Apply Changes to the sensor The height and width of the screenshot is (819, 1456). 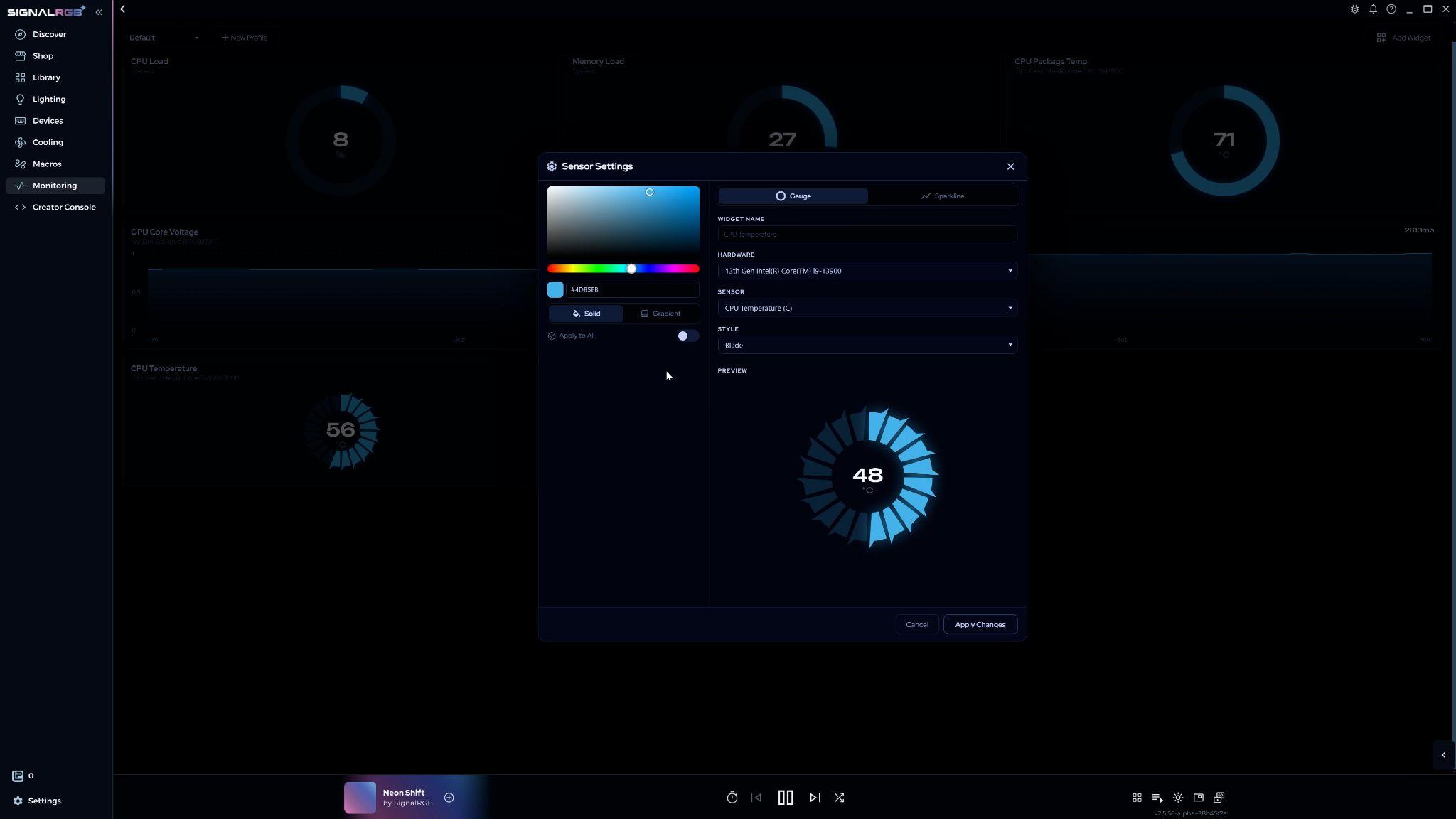(980, 625)
